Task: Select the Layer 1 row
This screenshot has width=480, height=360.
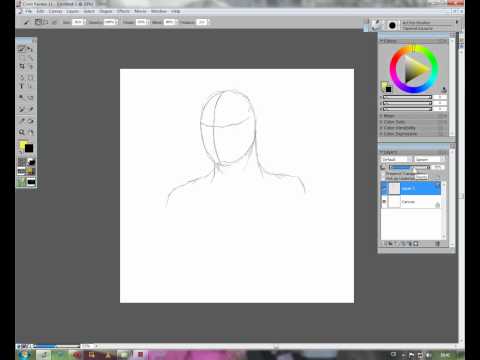Action: (x=411, y=189)
